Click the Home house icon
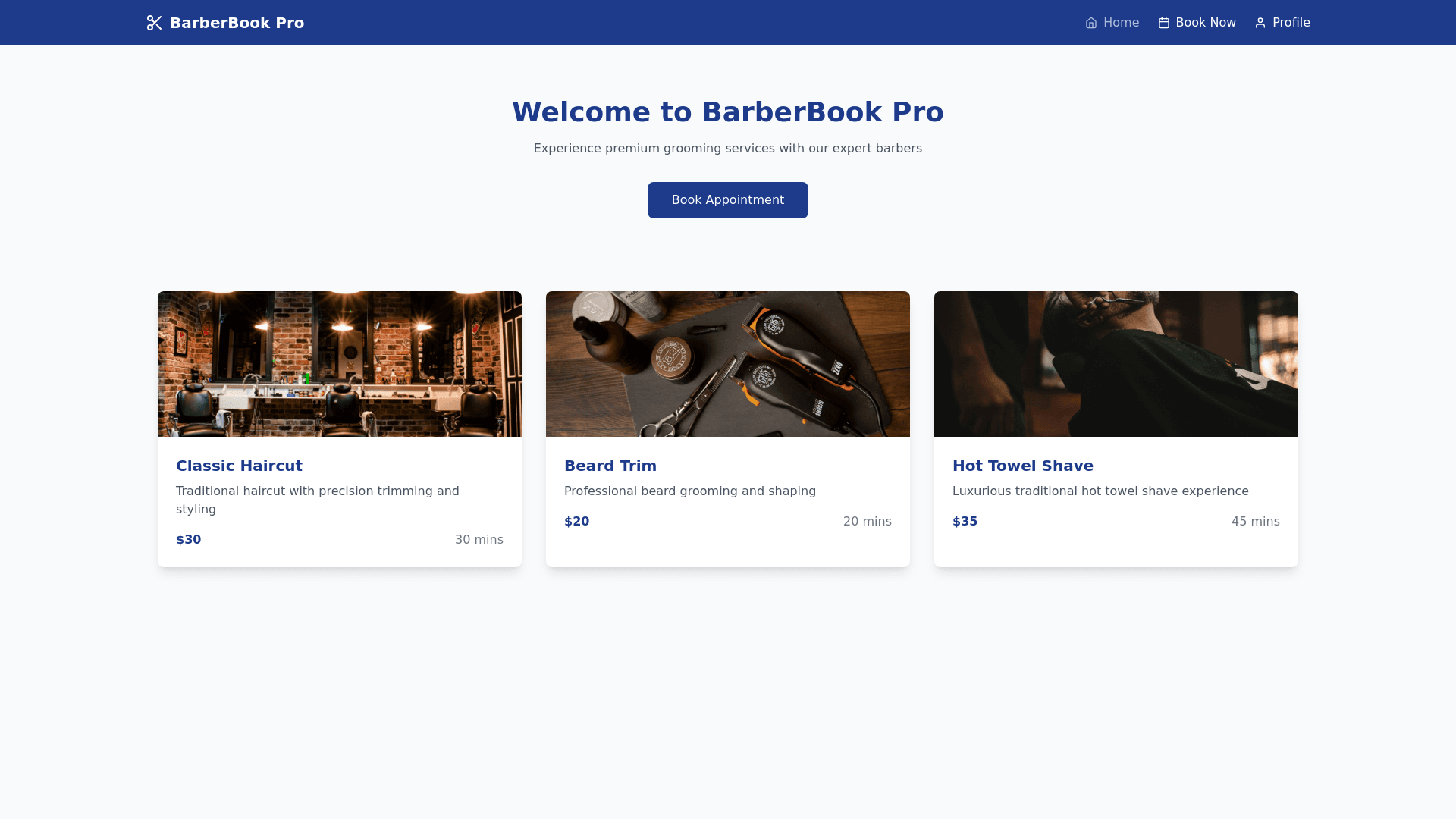1456x819 pixels. point(1091,23)
